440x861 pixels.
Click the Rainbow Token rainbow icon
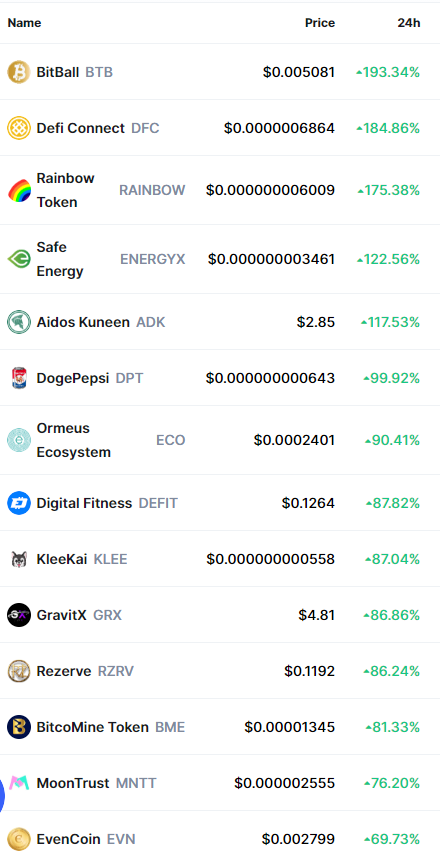click(19, 191)
